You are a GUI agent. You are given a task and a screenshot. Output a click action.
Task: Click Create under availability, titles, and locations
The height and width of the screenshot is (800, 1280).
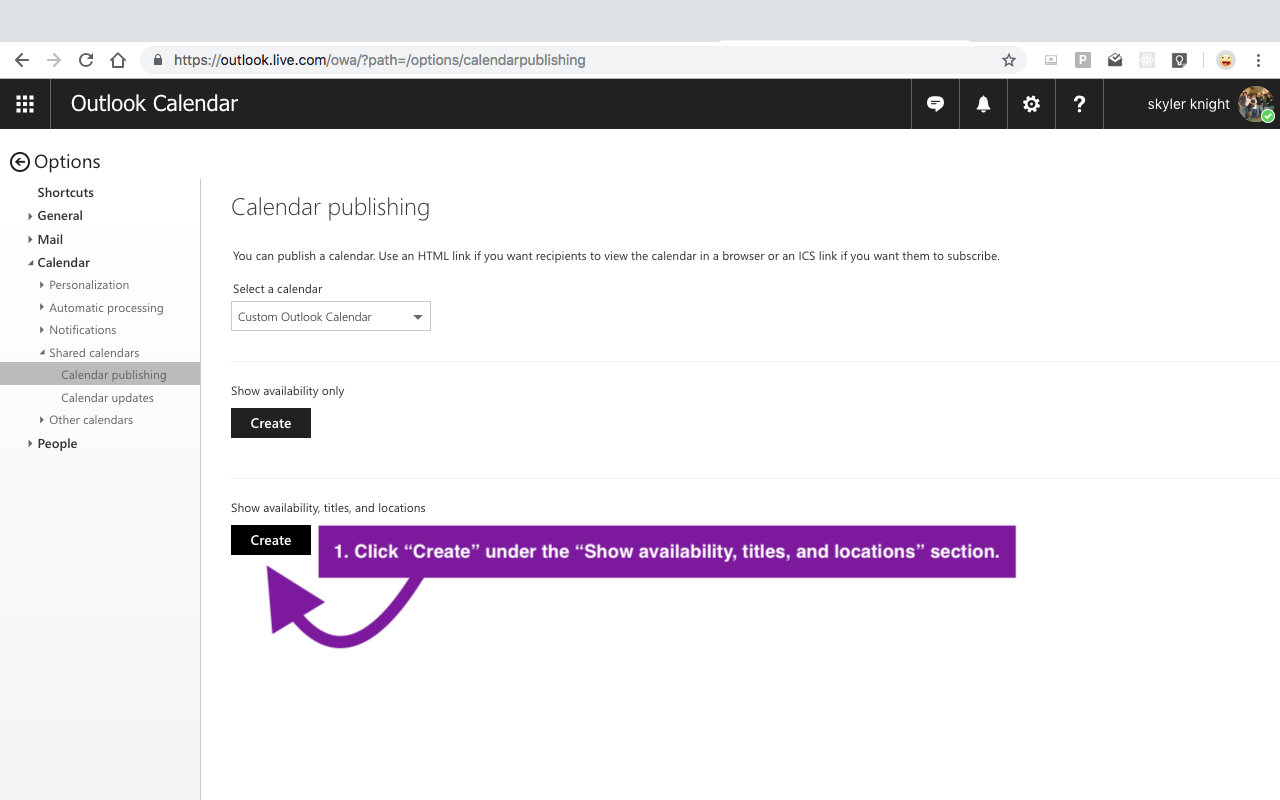[271, 540]
